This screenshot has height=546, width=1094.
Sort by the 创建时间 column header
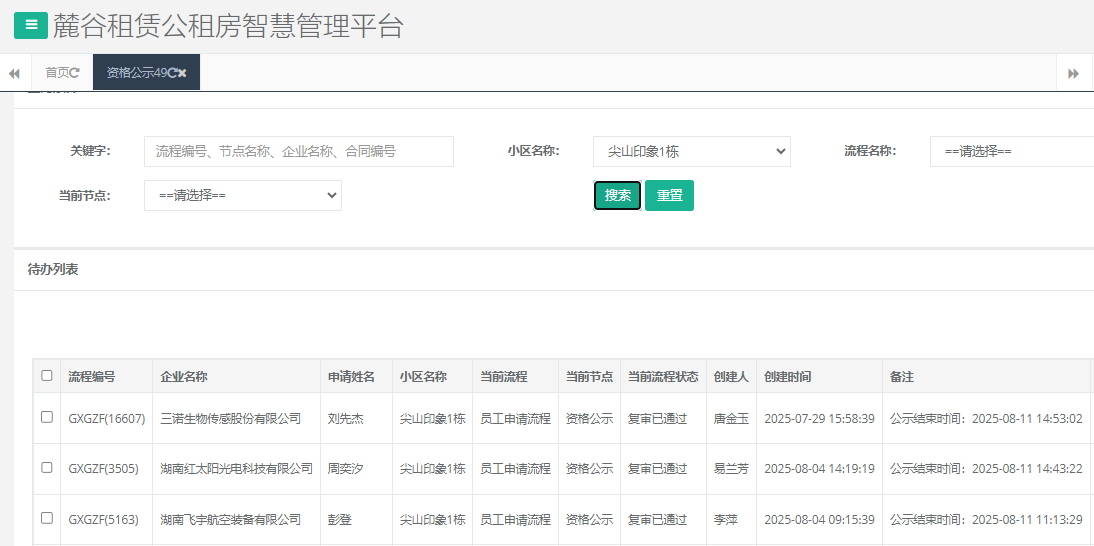point(788,377)
